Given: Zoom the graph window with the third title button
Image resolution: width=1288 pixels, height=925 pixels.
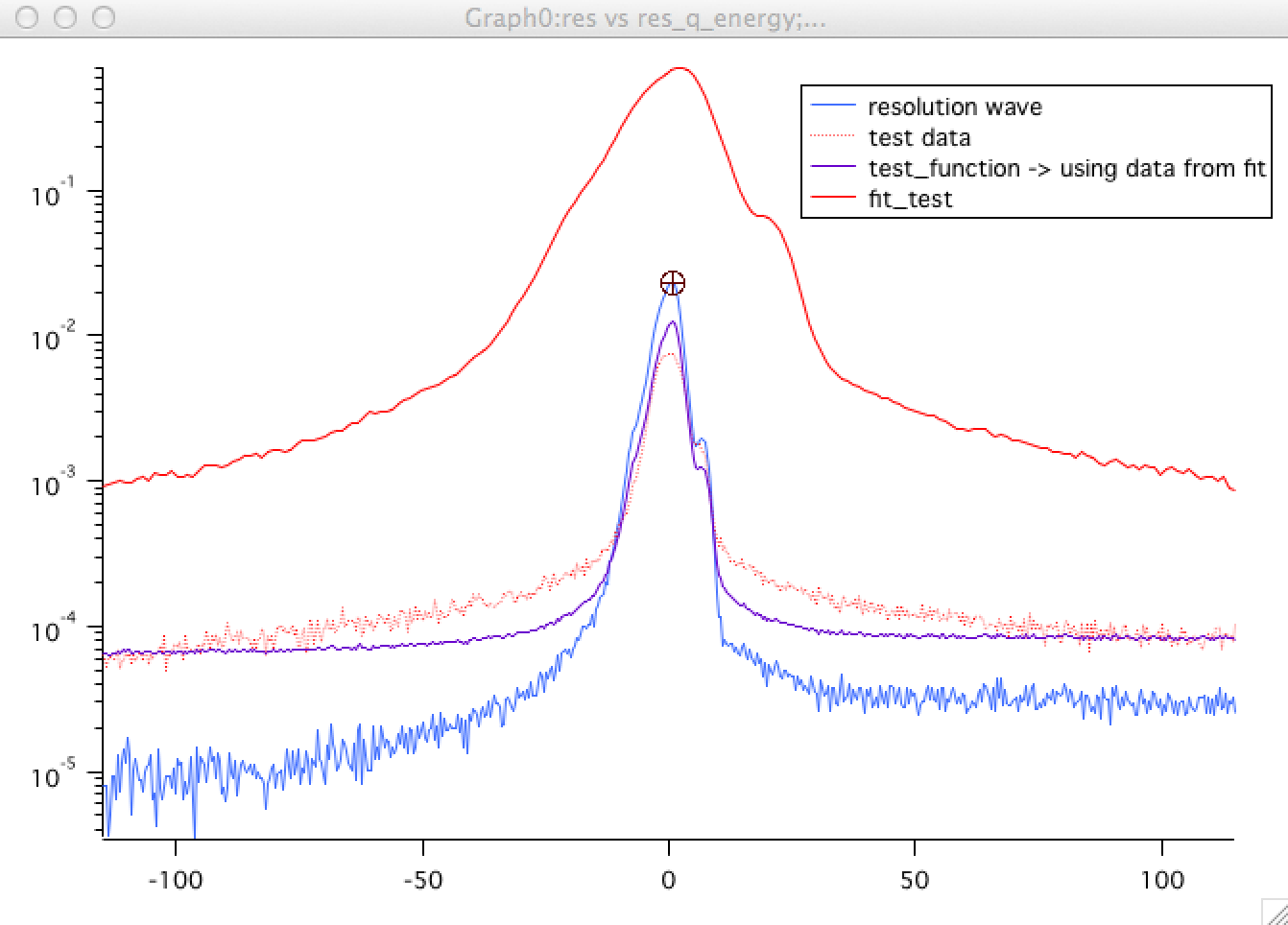Looking at the screenshot, I should (103, 18).
